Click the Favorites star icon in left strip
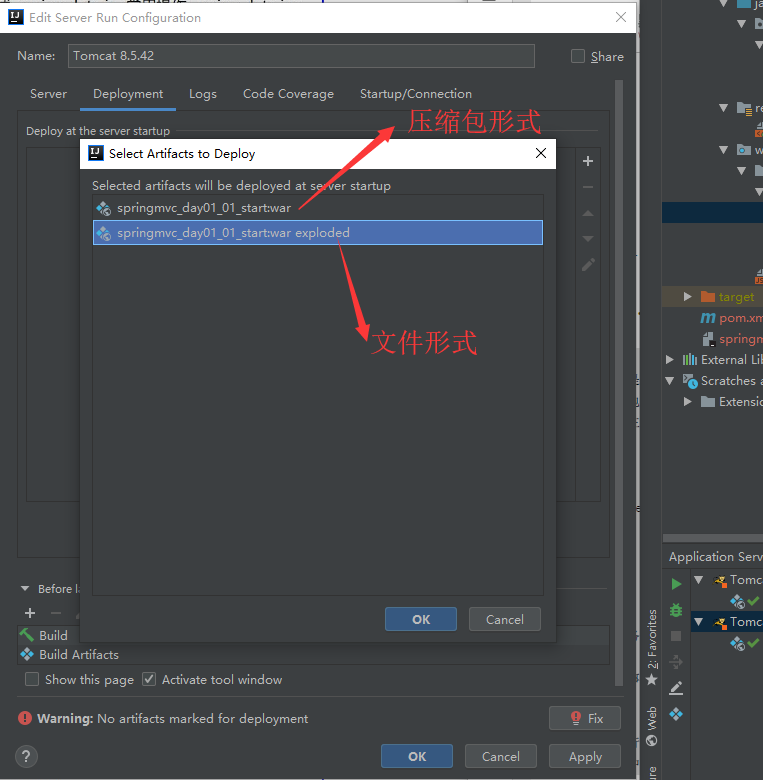The width and height of the screenshot is (763, 780). 652,680
